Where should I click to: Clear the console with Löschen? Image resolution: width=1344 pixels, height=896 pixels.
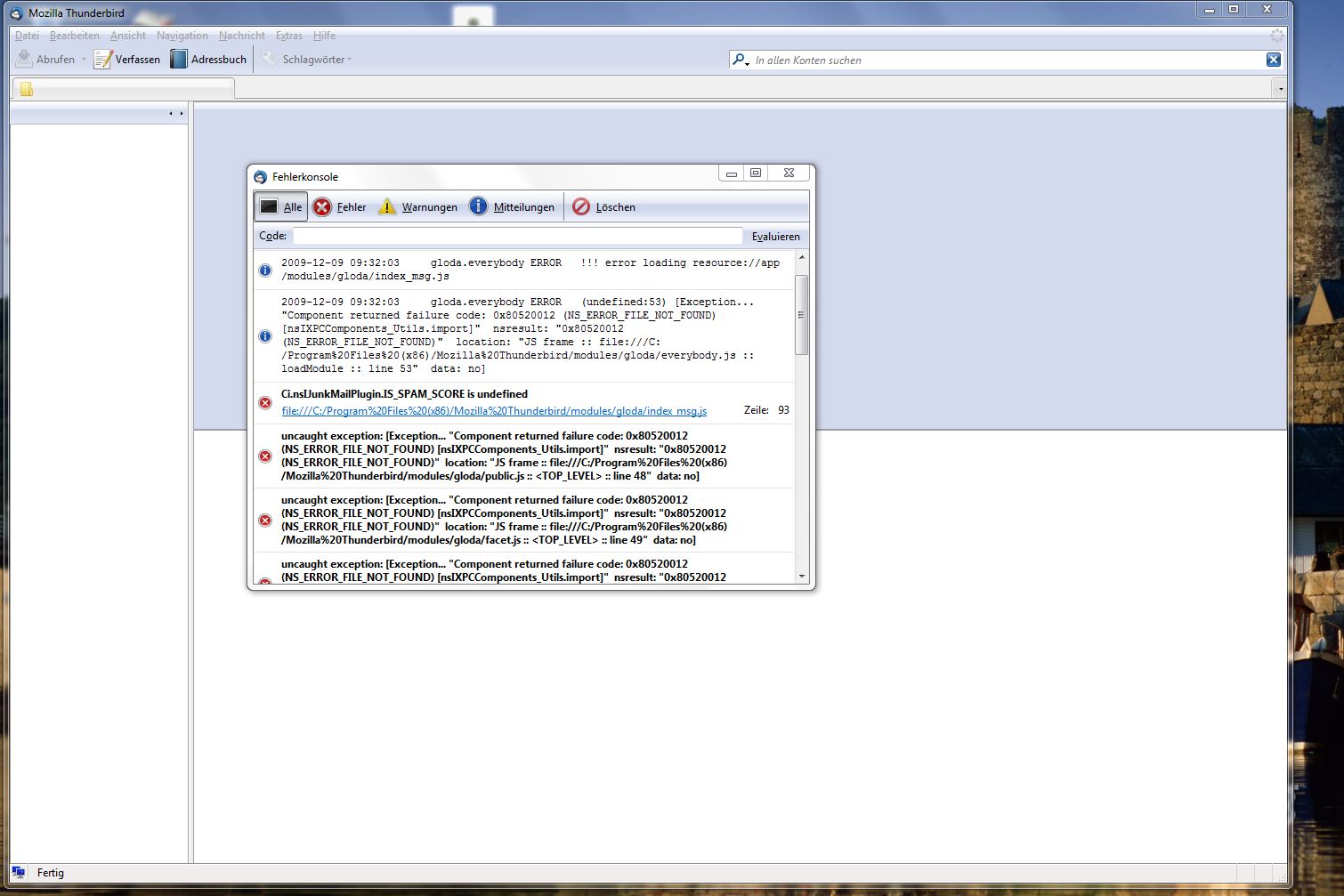(x=603, y=206)
